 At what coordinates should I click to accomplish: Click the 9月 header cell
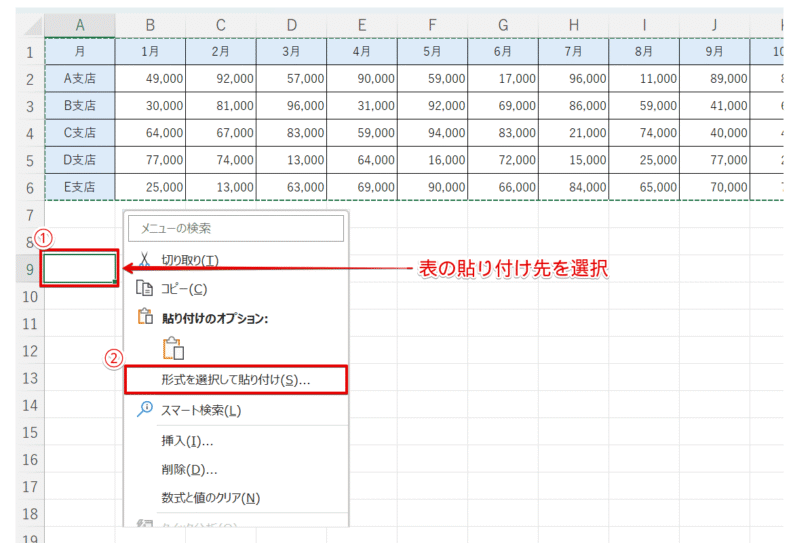[715, 52]
